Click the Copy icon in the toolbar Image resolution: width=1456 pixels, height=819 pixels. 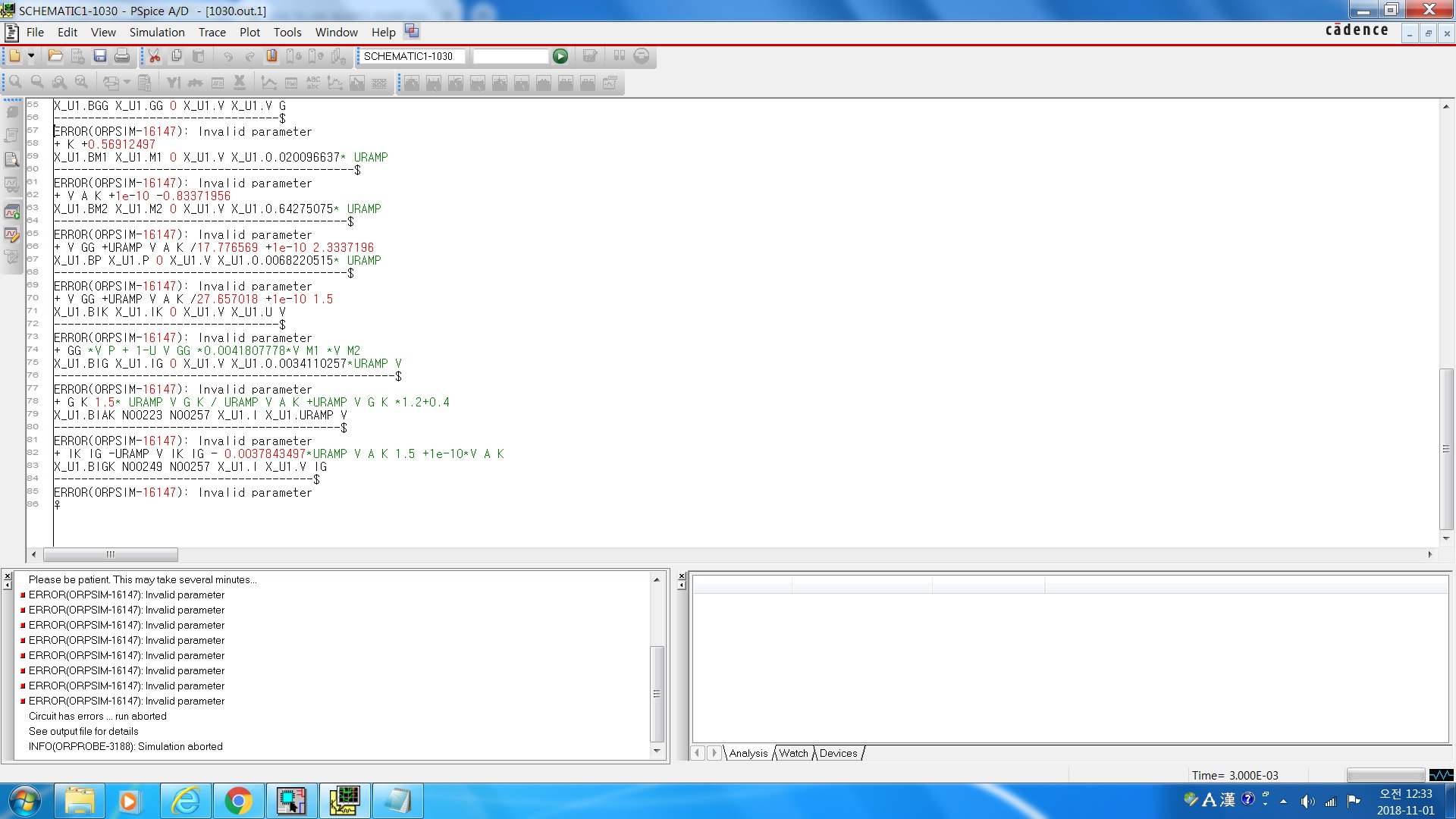(177, 56)
